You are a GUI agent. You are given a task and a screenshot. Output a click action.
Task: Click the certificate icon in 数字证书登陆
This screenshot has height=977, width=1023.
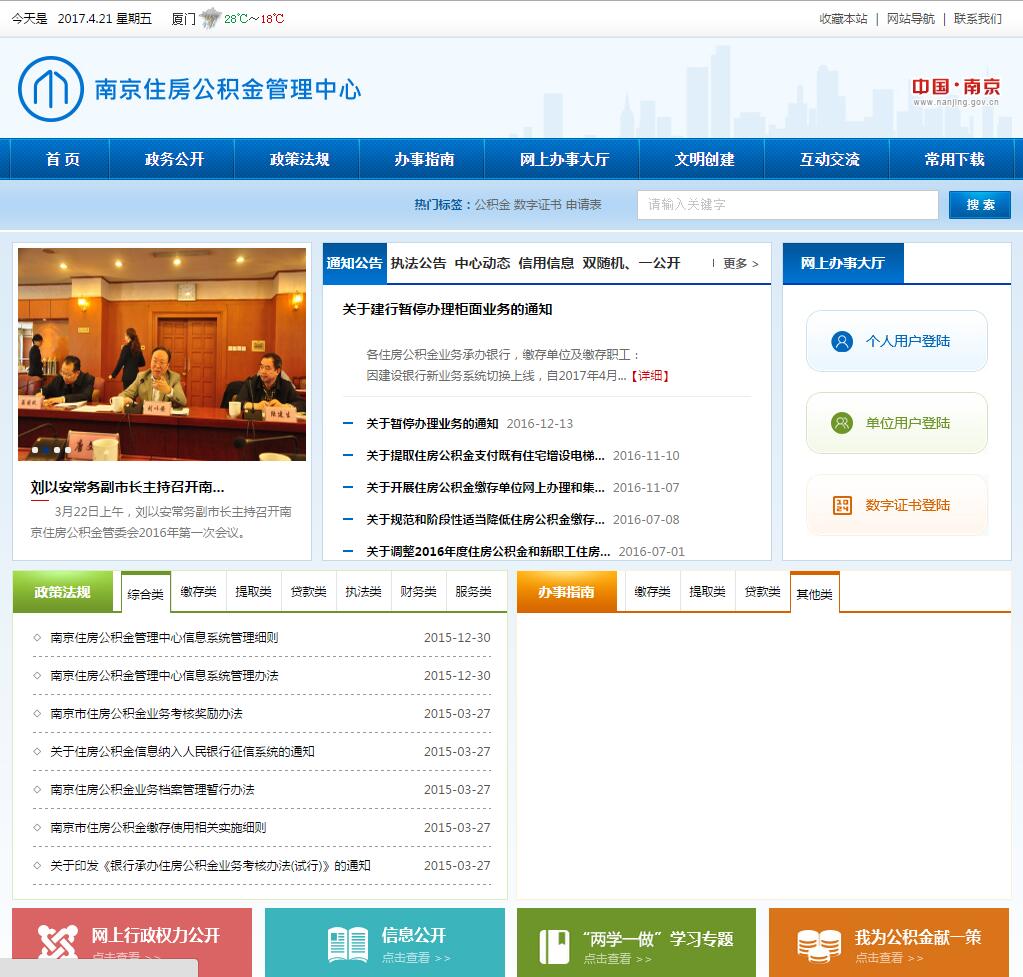click(x=842, y=505)
